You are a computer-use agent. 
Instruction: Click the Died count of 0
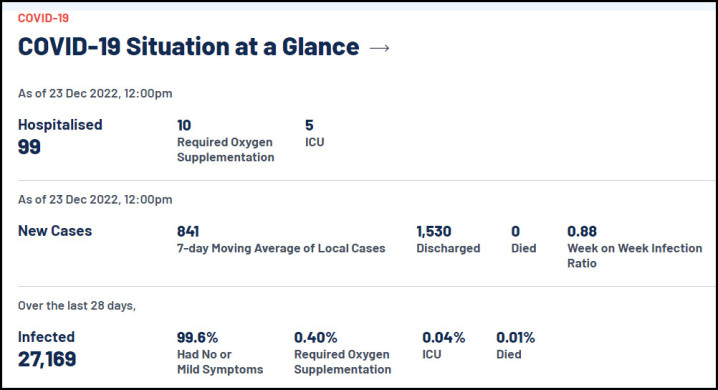(x=516, y=231)
